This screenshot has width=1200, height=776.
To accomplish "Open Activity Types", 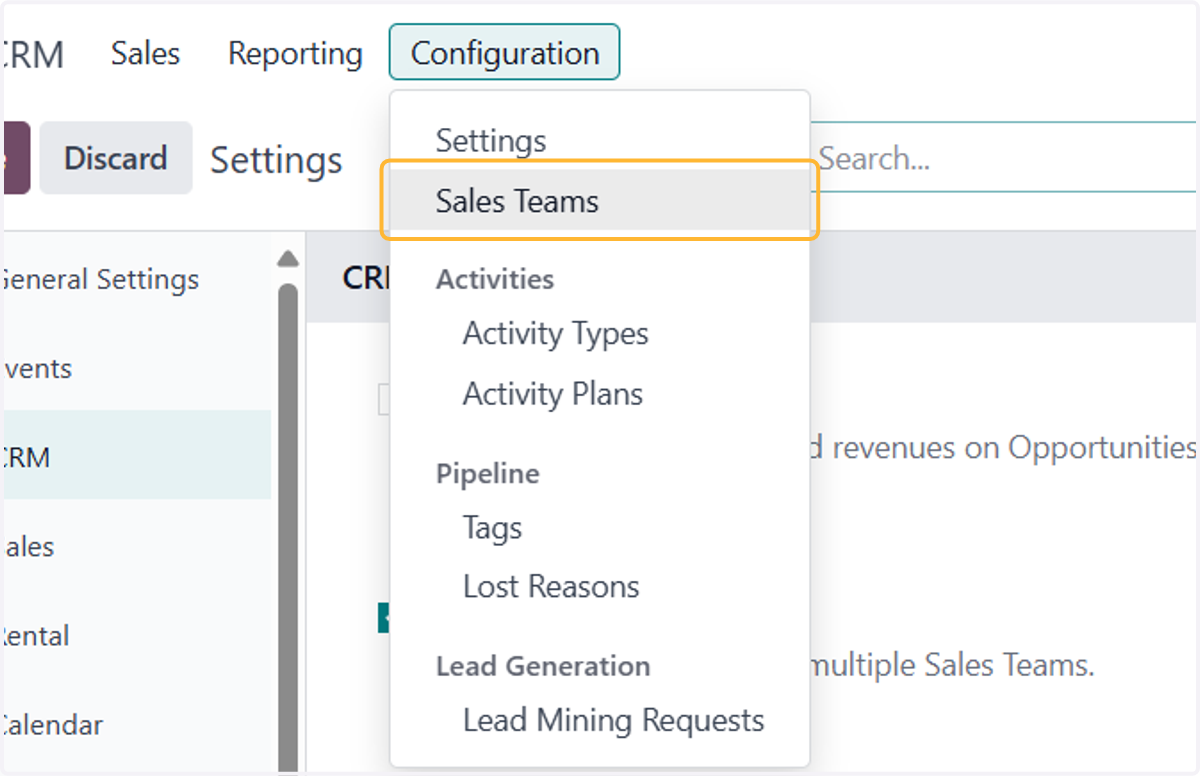I will coord(555,334).
